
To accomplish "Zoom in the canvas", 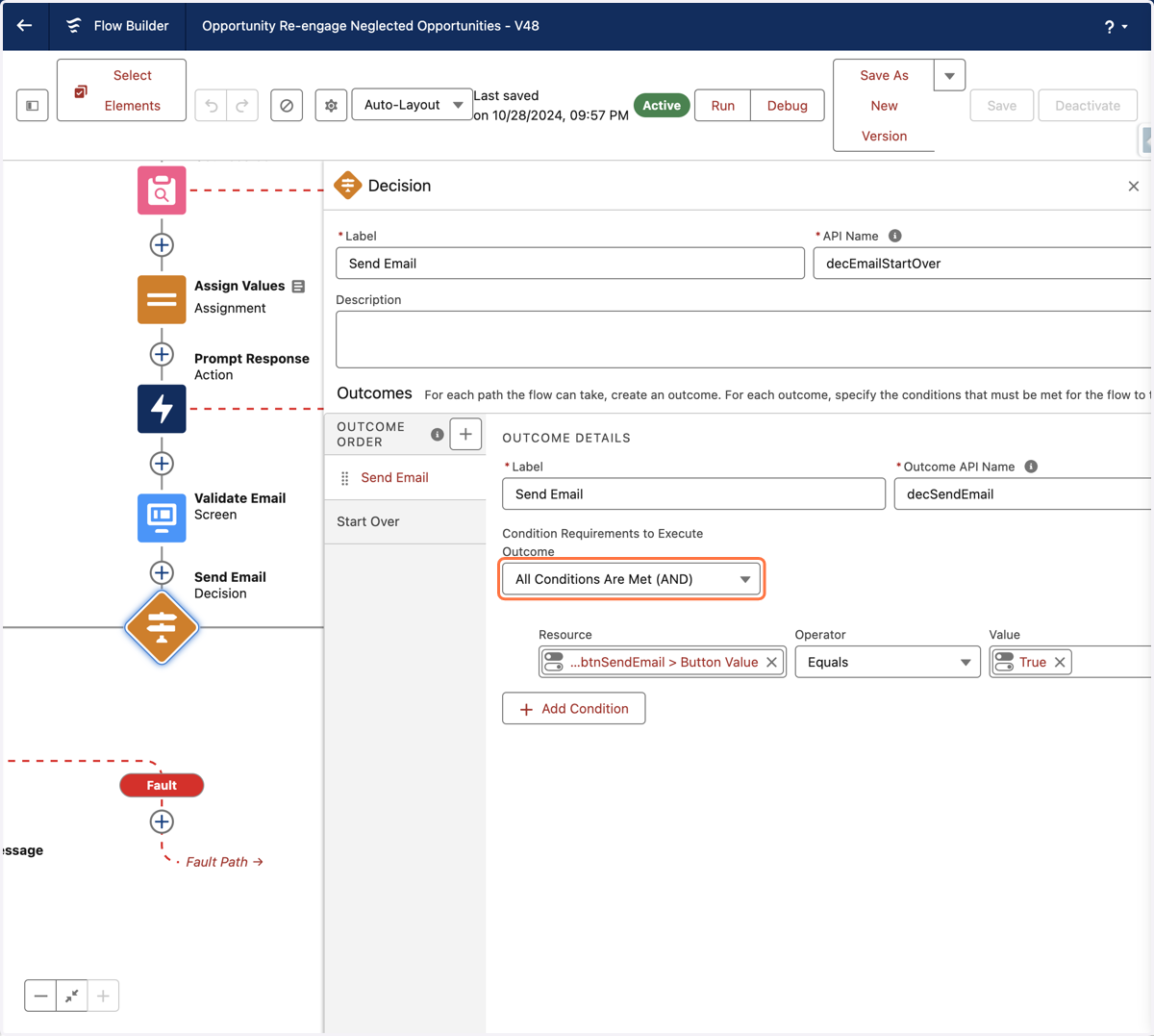I will click(x=103, y=996).
